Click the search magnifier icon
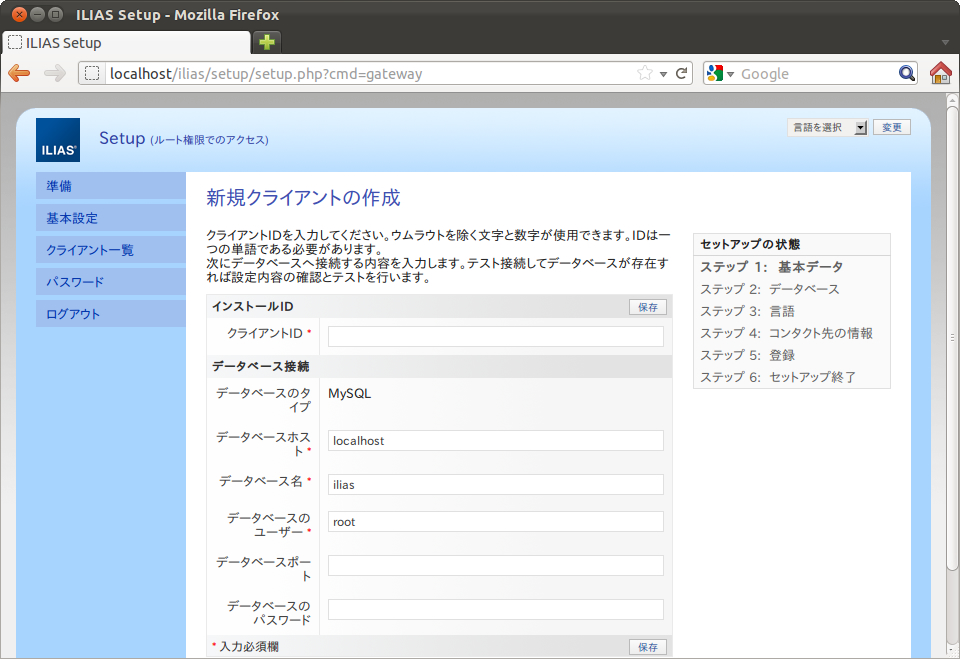The width and height of the screenshot is (960, 659). click(906, 73)
